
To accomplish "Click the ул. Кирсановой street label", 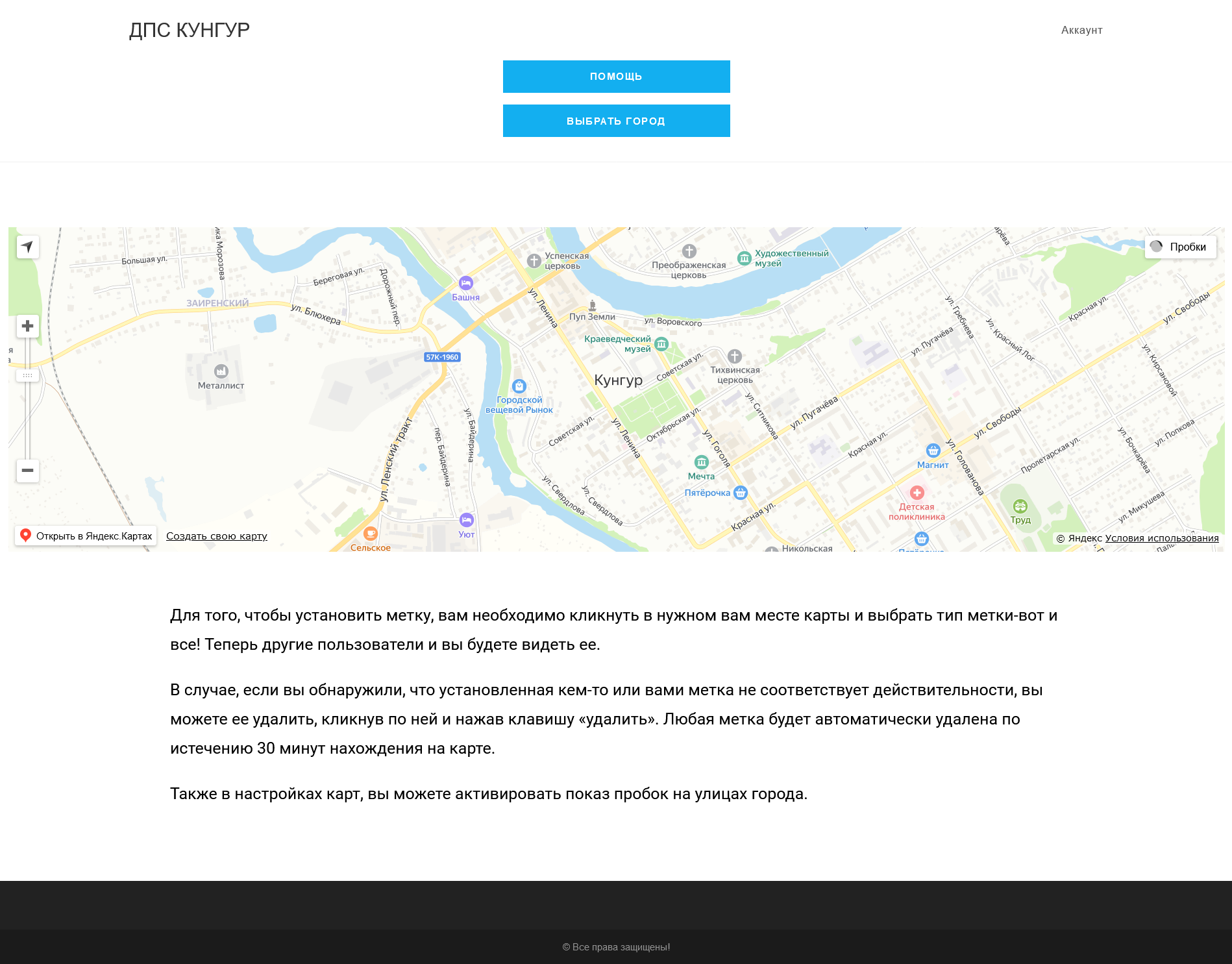I will (1159, 370).
